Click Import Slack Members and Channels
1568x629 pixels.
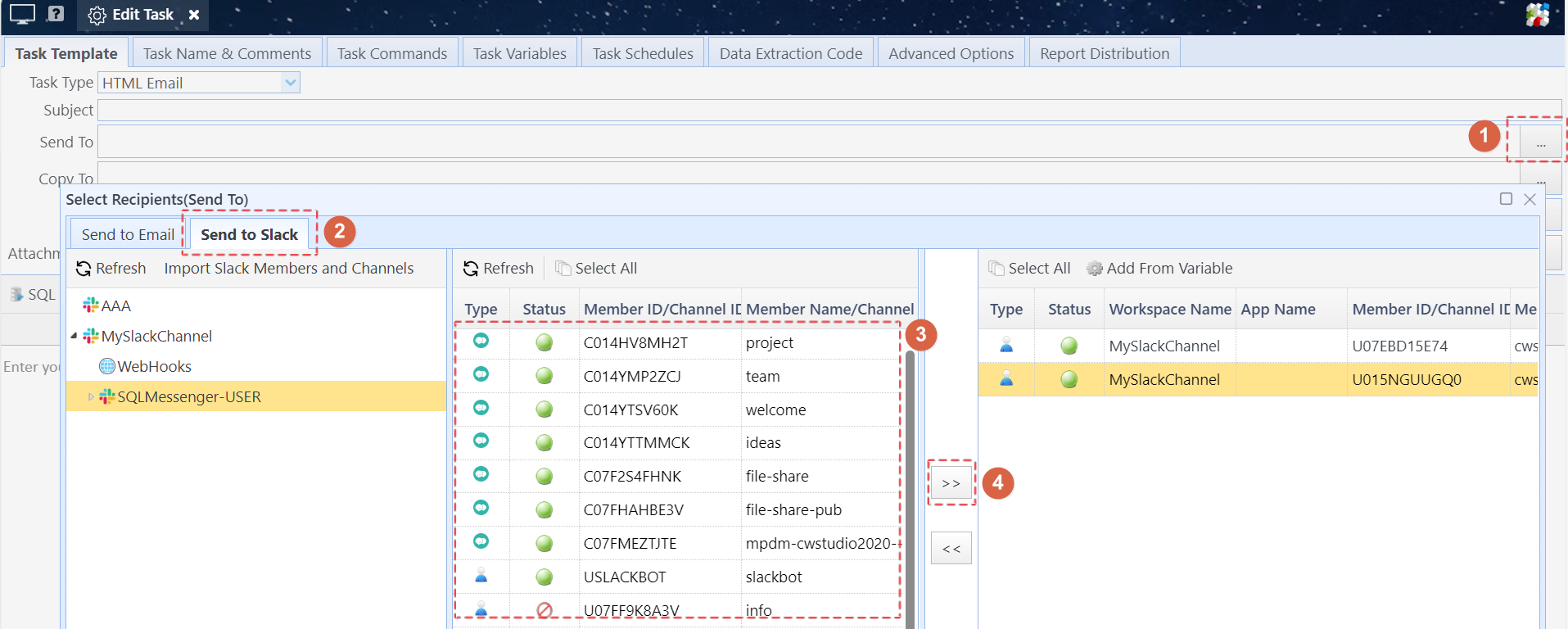pyautogui.click(x=289, y=269)
